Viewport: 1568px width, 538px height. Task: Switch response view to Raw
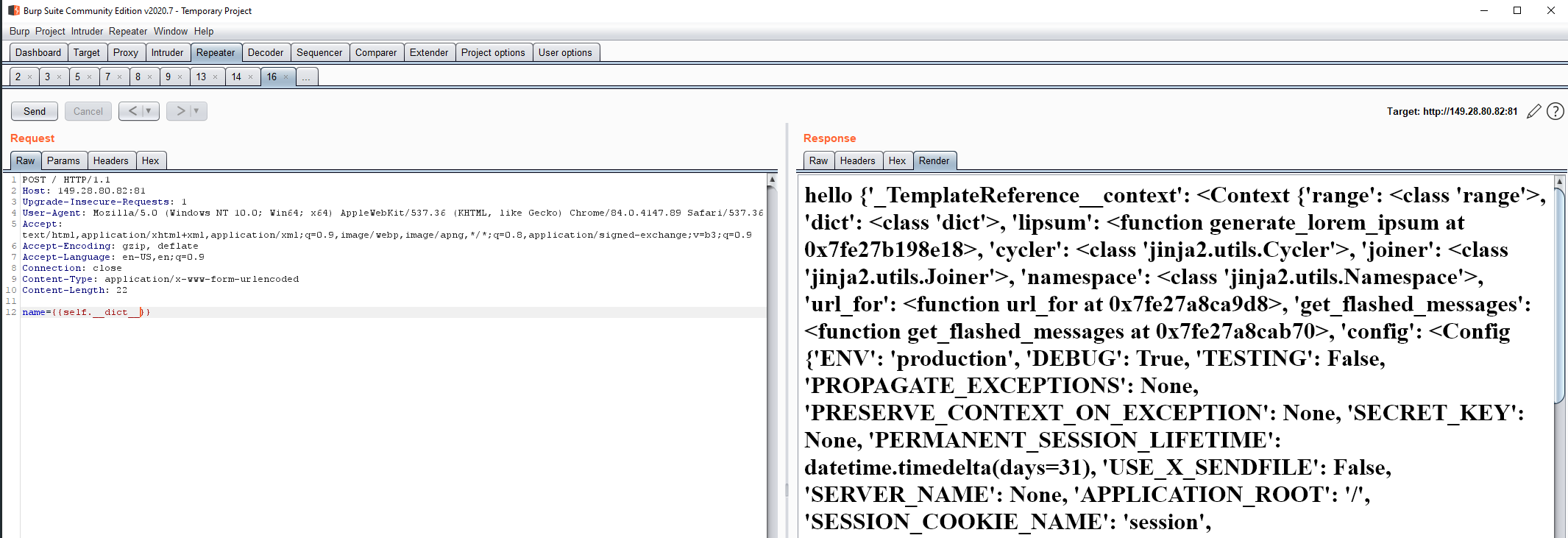[x=819, y=160]
